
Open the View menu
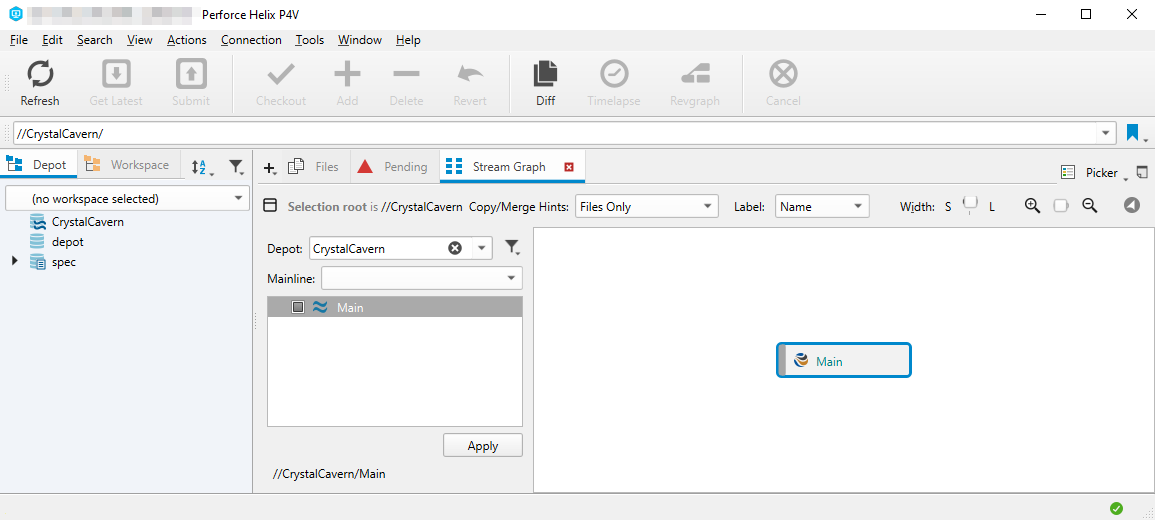tap(140, 40)
